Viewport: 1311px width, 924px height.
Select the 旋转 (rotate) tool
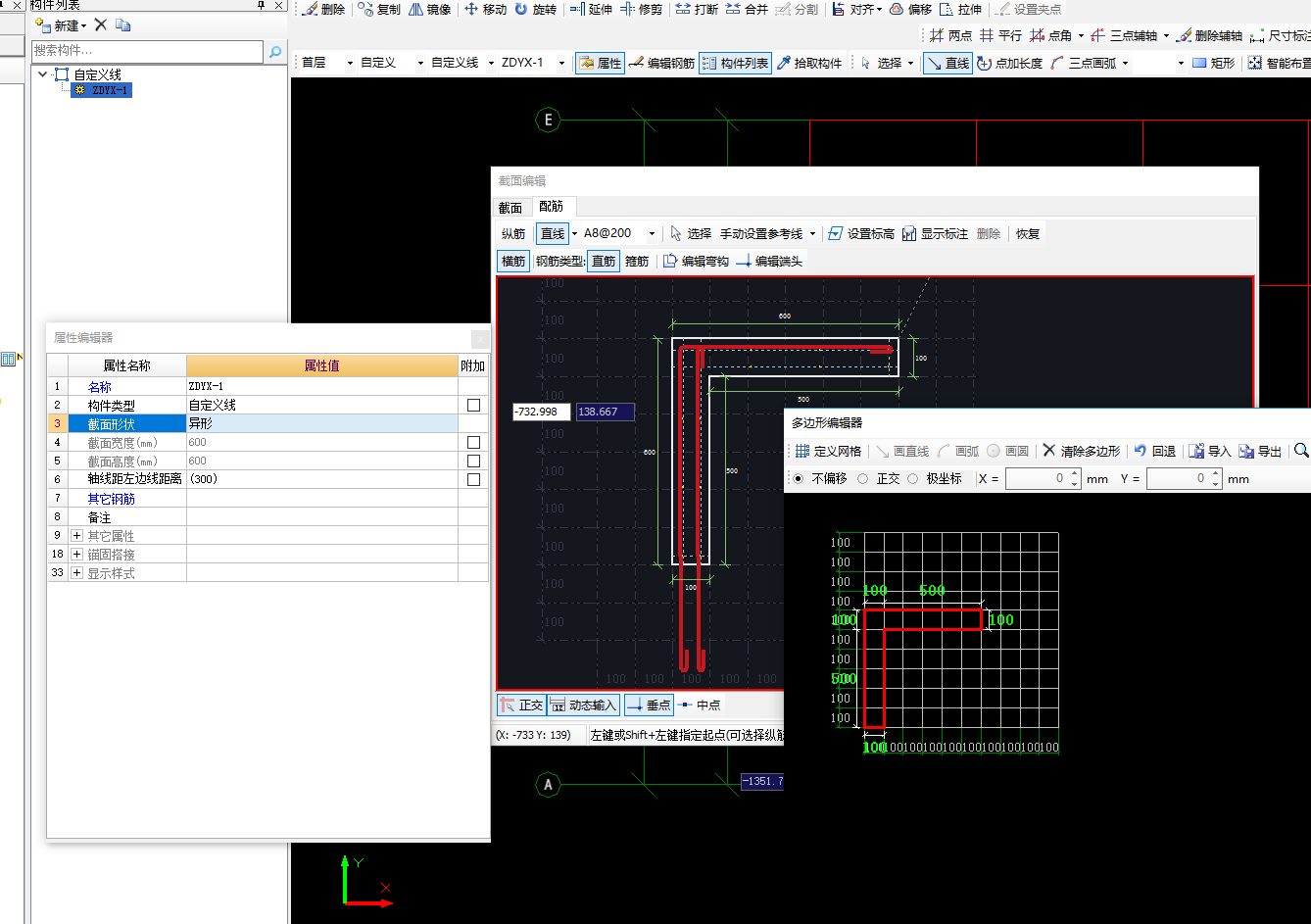click(x=535, y=9)
